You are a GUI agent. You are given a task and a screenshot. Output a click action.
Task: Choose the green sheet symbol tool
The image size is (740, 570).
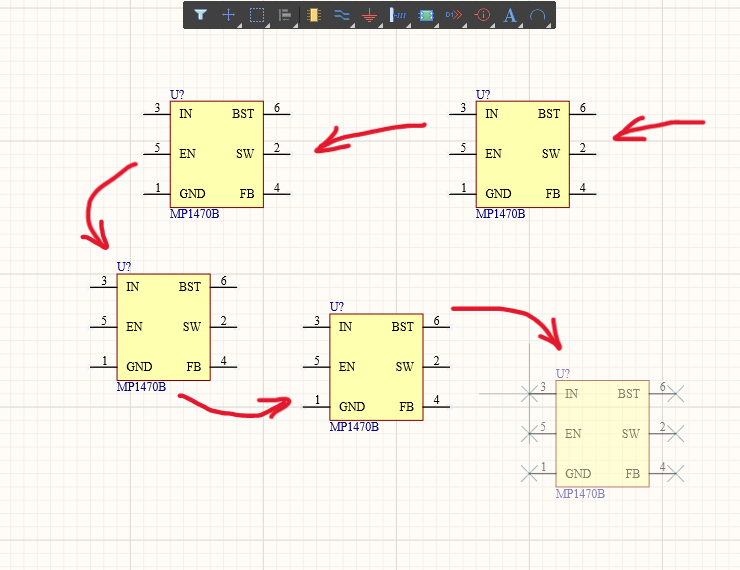pos(426,15)
